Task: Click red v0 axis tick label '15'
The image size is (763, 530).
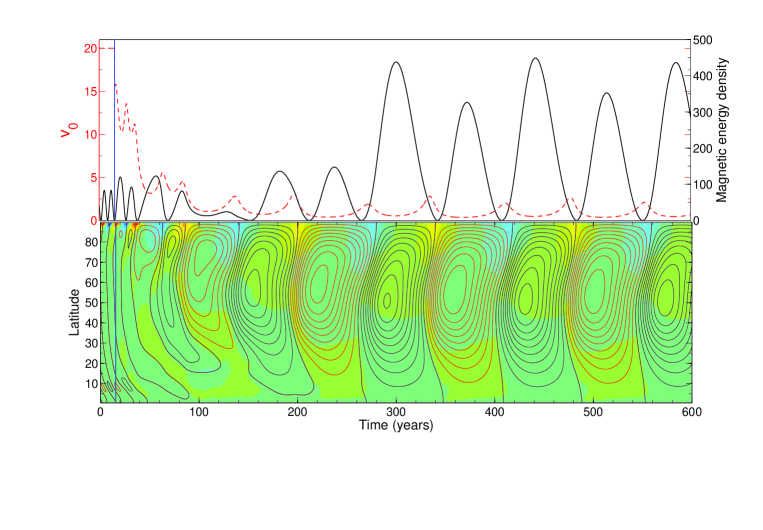Action: [x=91, y=91]
